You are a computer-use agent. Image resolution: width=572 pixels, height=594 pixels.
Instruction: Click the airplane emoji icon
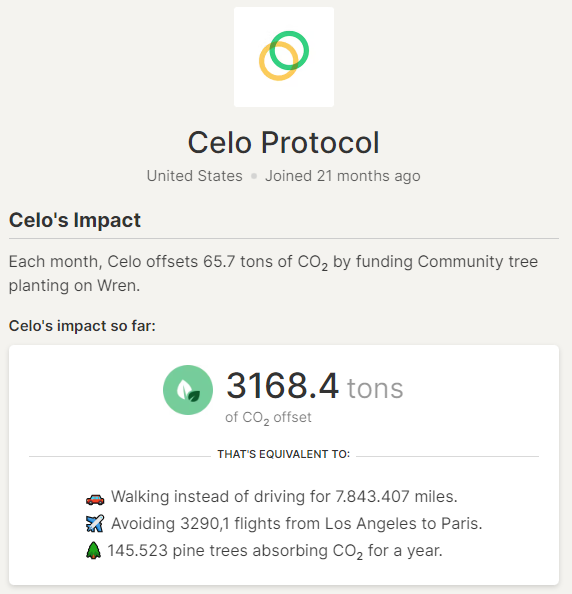click(95, 523)
